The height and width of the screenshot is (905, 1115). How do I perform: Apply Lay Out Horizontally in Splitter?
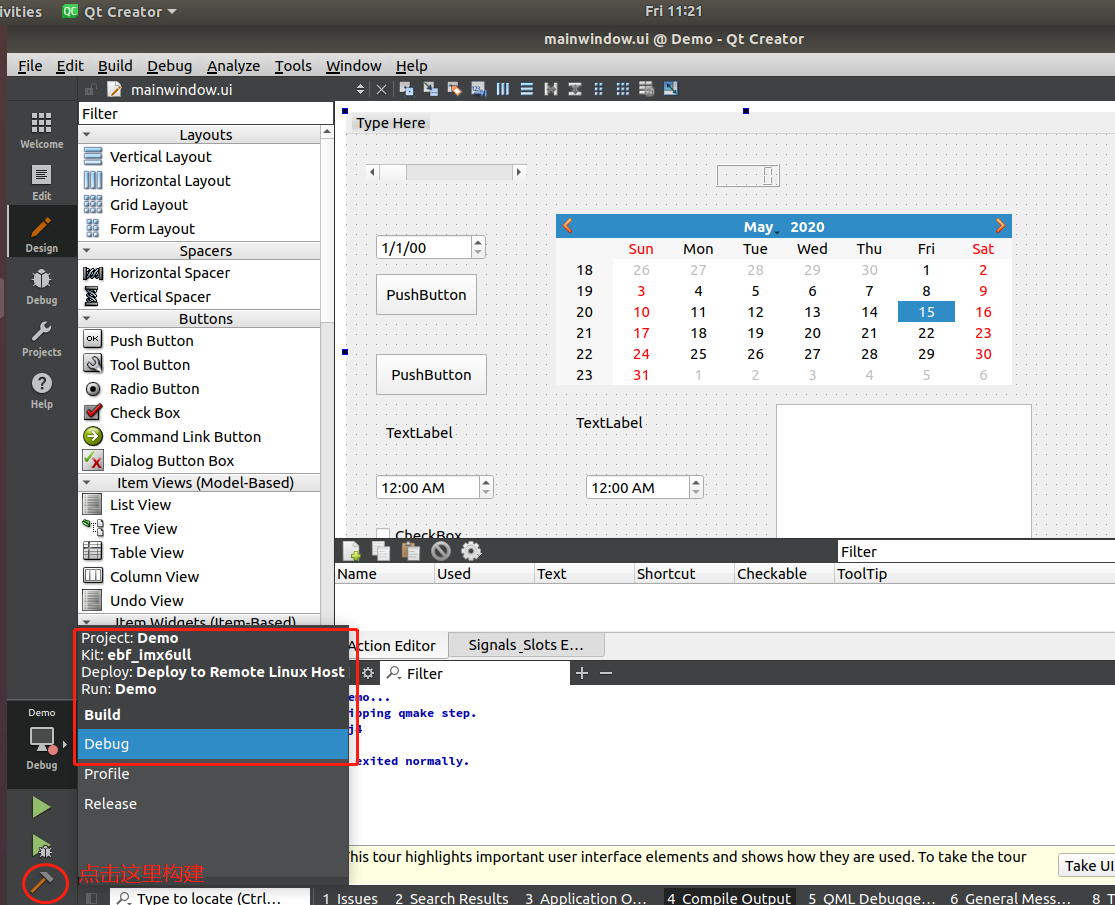550,89
